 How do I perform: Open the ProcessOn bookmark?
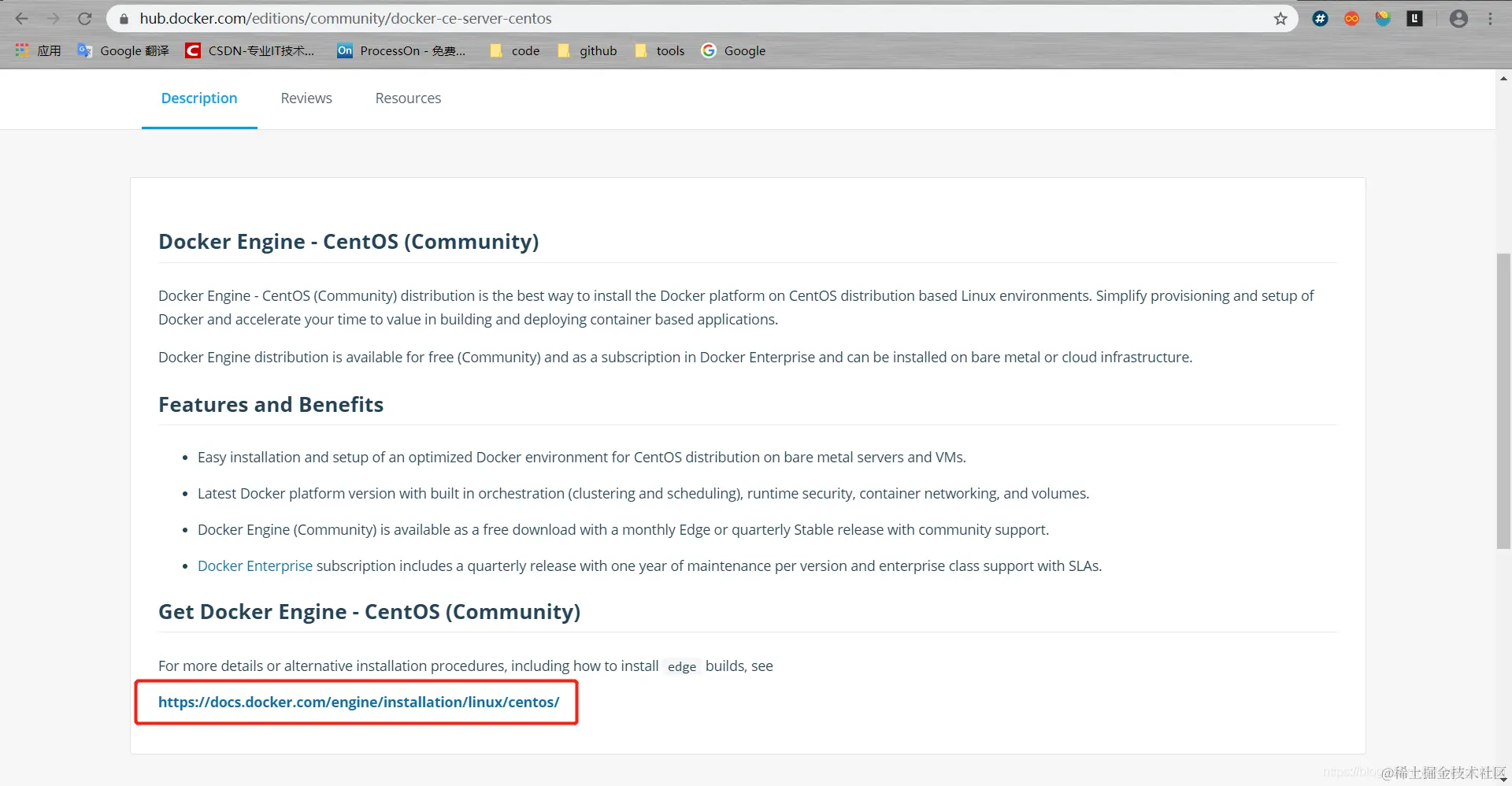(x=402, y=50)
